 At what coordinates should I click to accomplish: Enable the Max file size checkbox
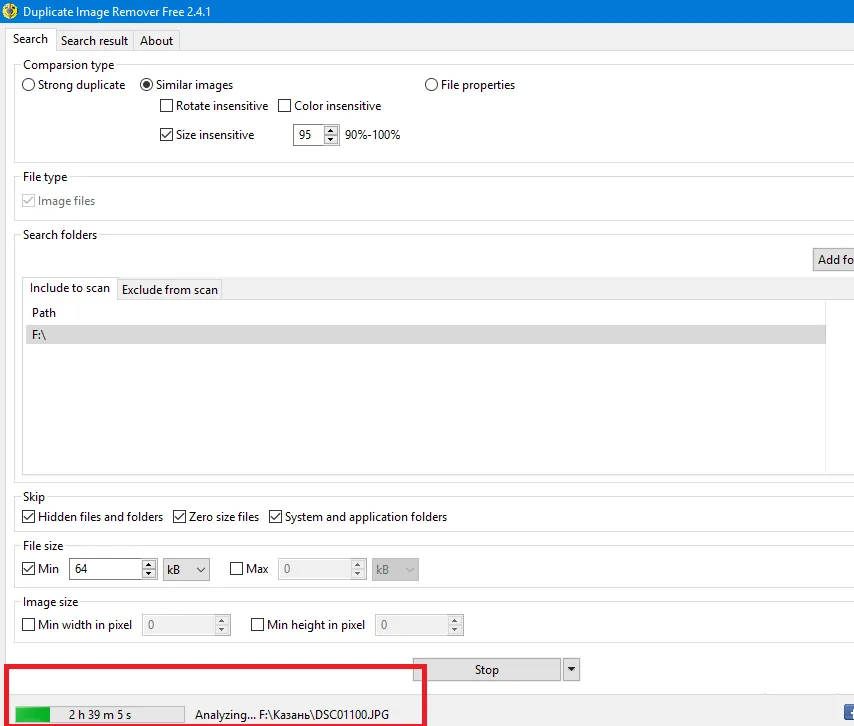click(237, 569)
